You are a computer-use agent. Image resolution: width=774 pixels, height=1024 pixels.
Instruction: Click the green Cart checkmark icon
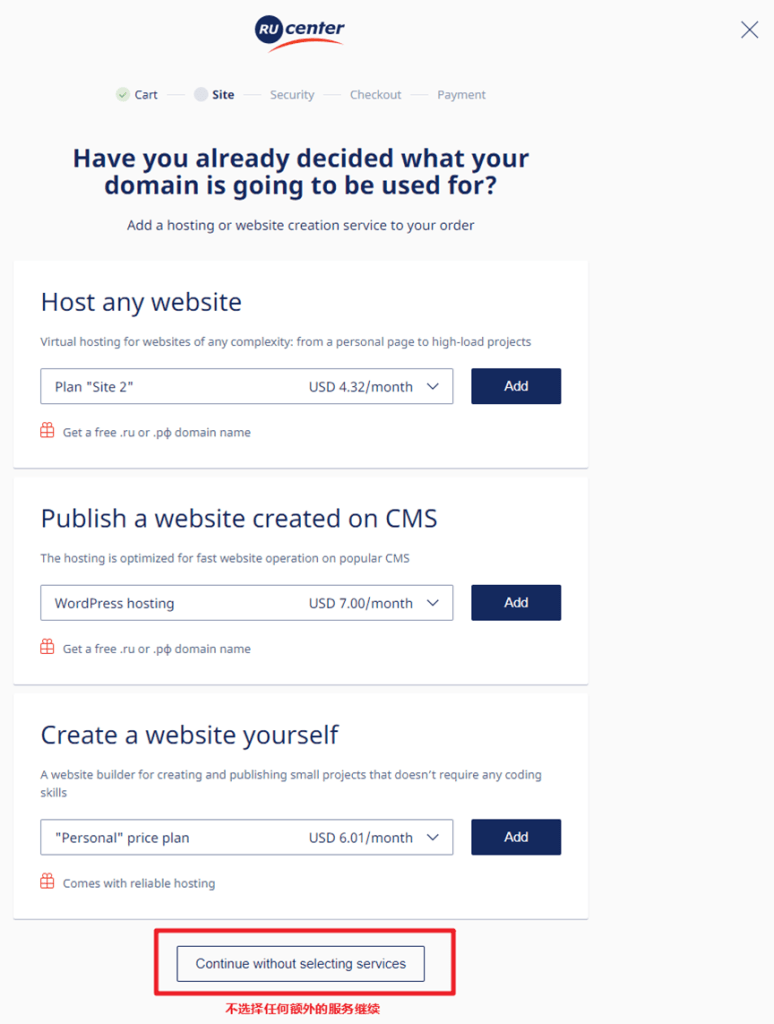click(123, 95)
